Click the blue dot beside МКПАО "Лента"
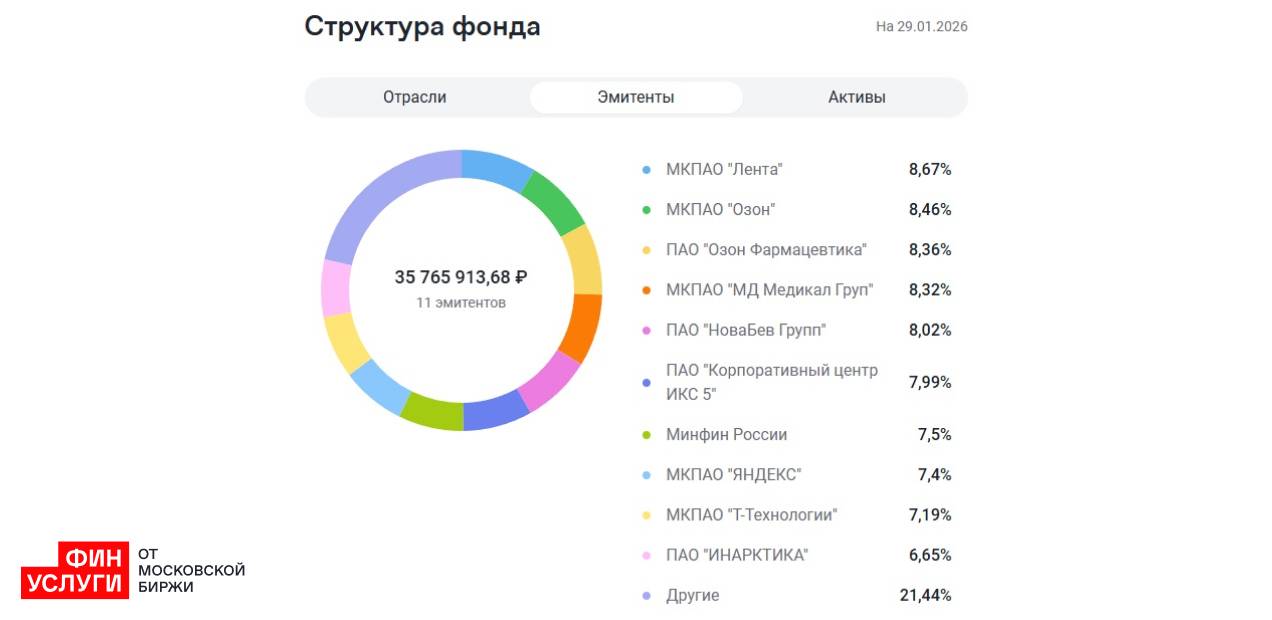 click(646, 170)
